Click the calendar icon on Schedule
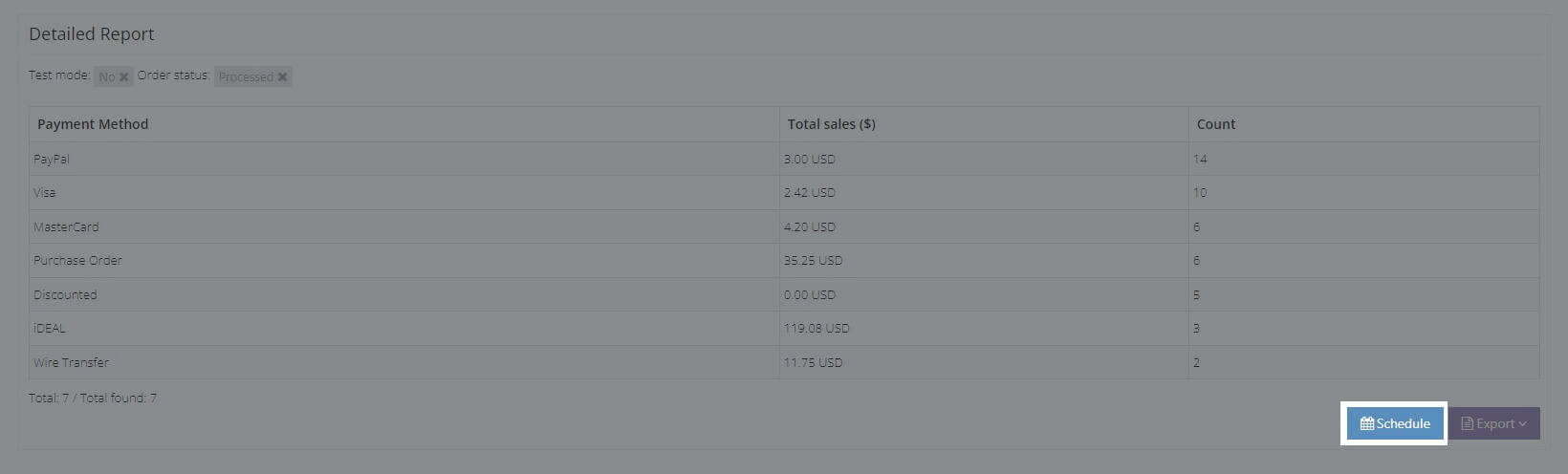The height and width of the screenshot is (474, 1568). point(1367,423)
